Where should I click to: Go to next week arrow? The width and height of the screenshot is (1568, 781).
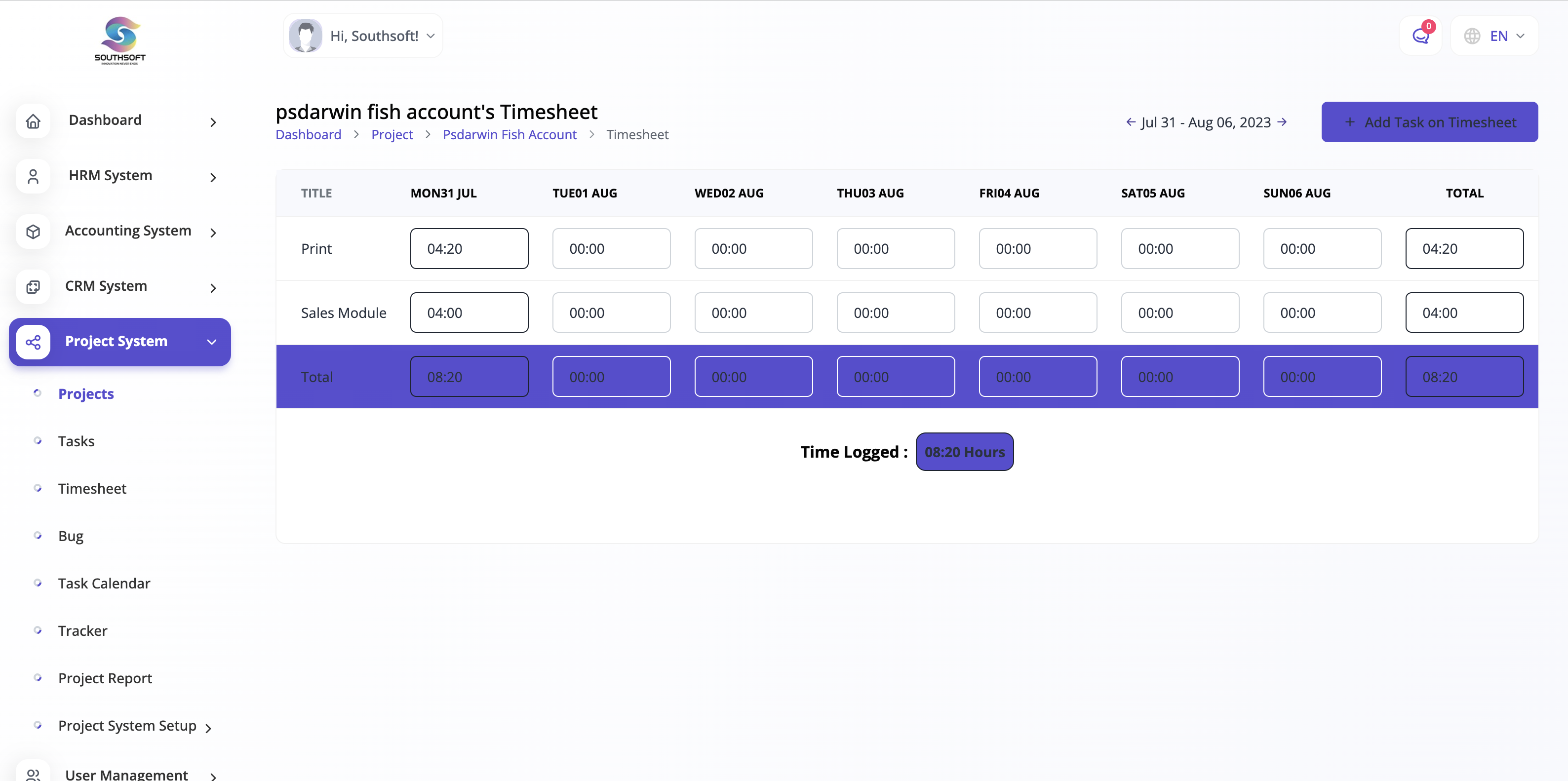click(1282, 122)
